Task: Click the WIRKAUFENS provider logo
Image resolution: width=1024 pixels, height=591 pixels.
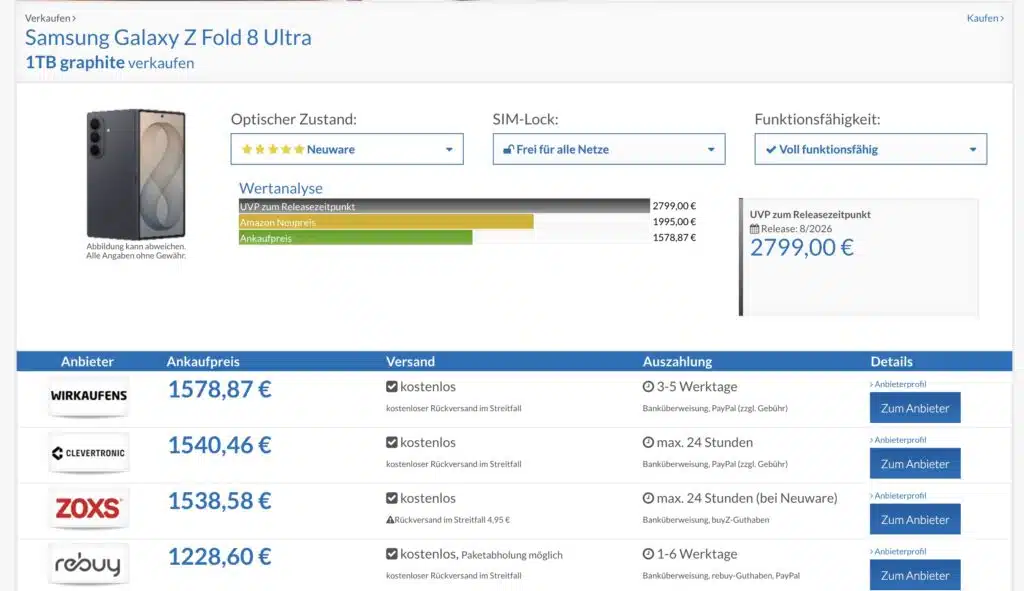Action: [89, 396]
